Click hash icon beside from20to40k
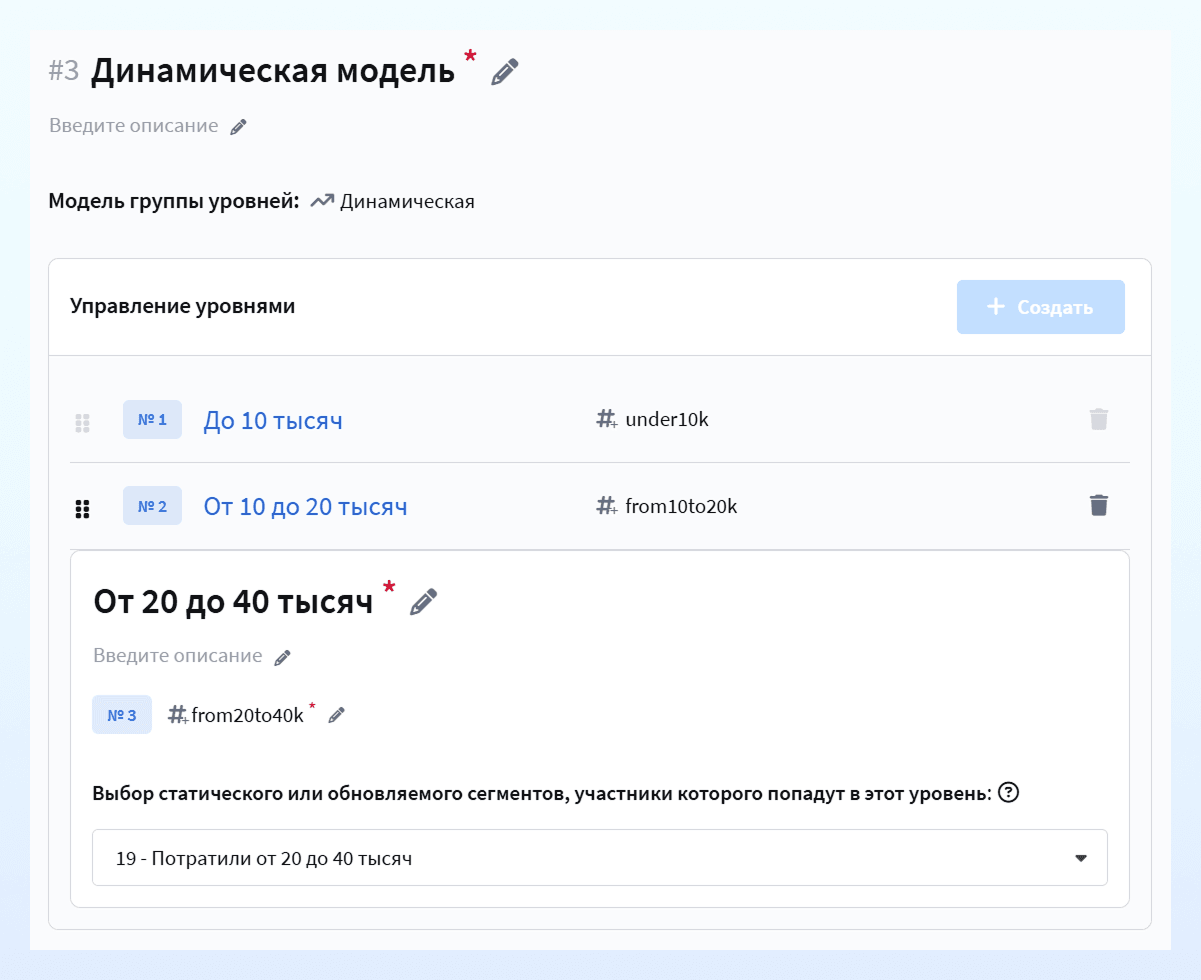Viewport: 1201px width, 980px height. point(178,715)
